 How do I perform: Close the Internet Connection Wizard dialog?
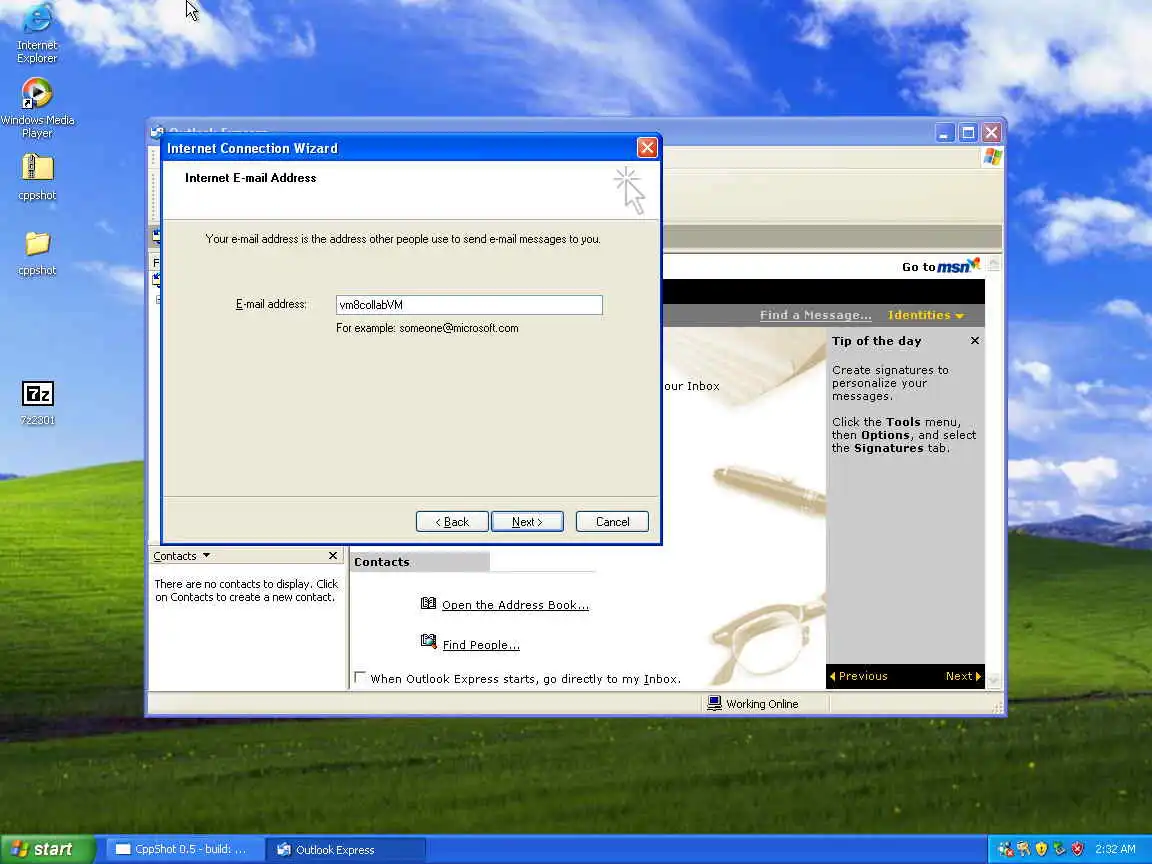[x=647, y=148]
